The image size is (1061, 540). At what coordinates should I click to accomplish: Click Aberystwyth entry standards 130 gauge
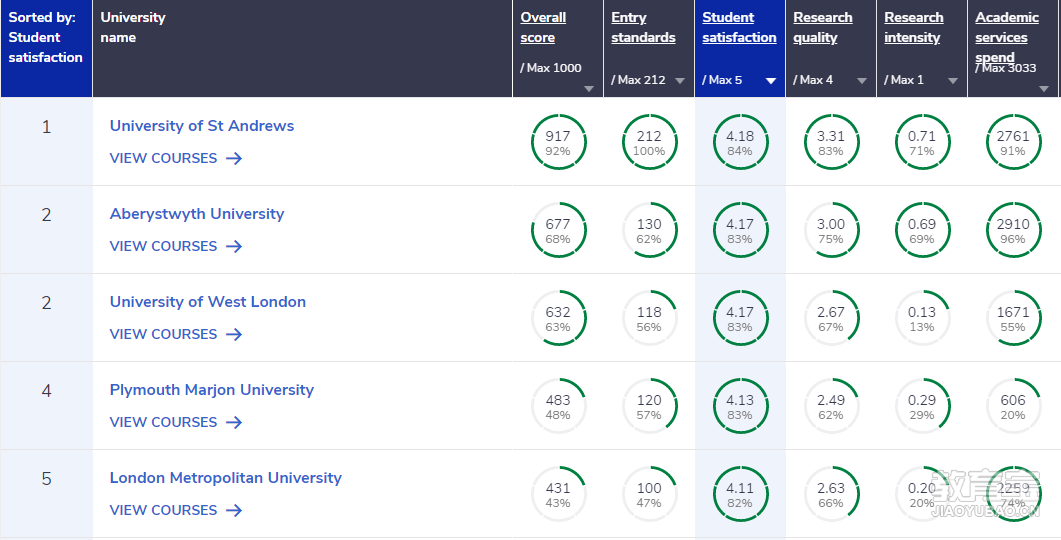[650, 230]
